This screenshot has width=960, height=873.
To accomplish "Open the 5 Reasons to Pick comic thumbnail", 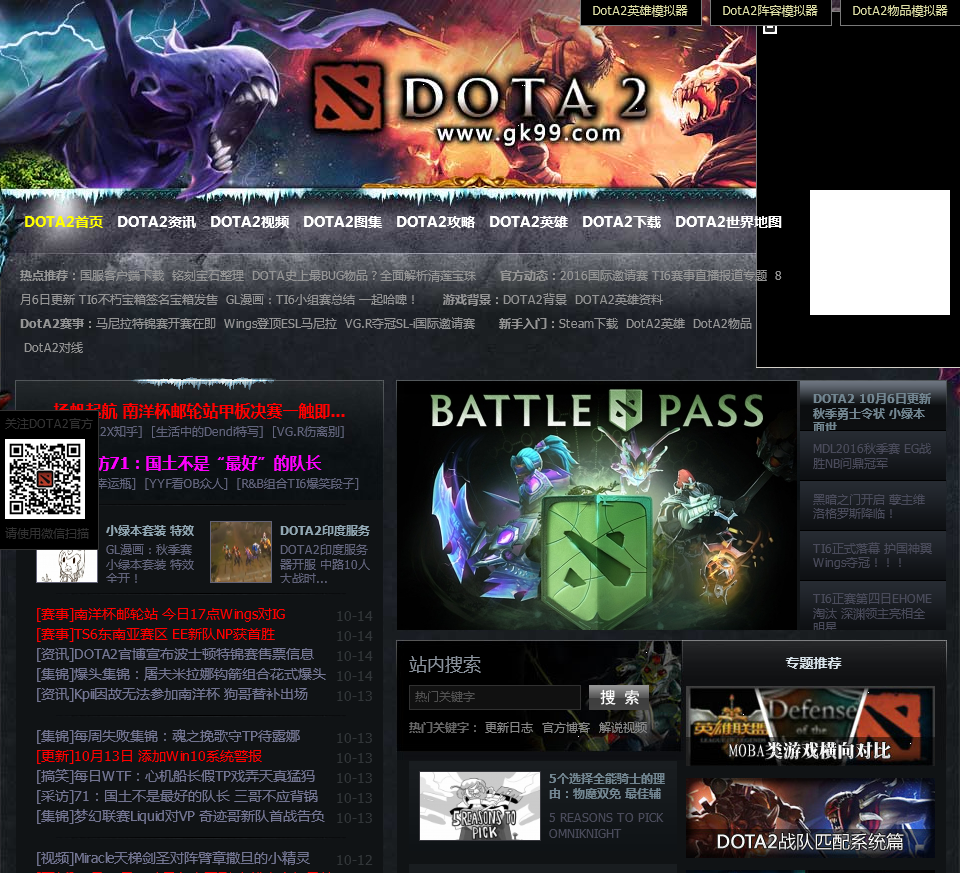I will [479, 806].
